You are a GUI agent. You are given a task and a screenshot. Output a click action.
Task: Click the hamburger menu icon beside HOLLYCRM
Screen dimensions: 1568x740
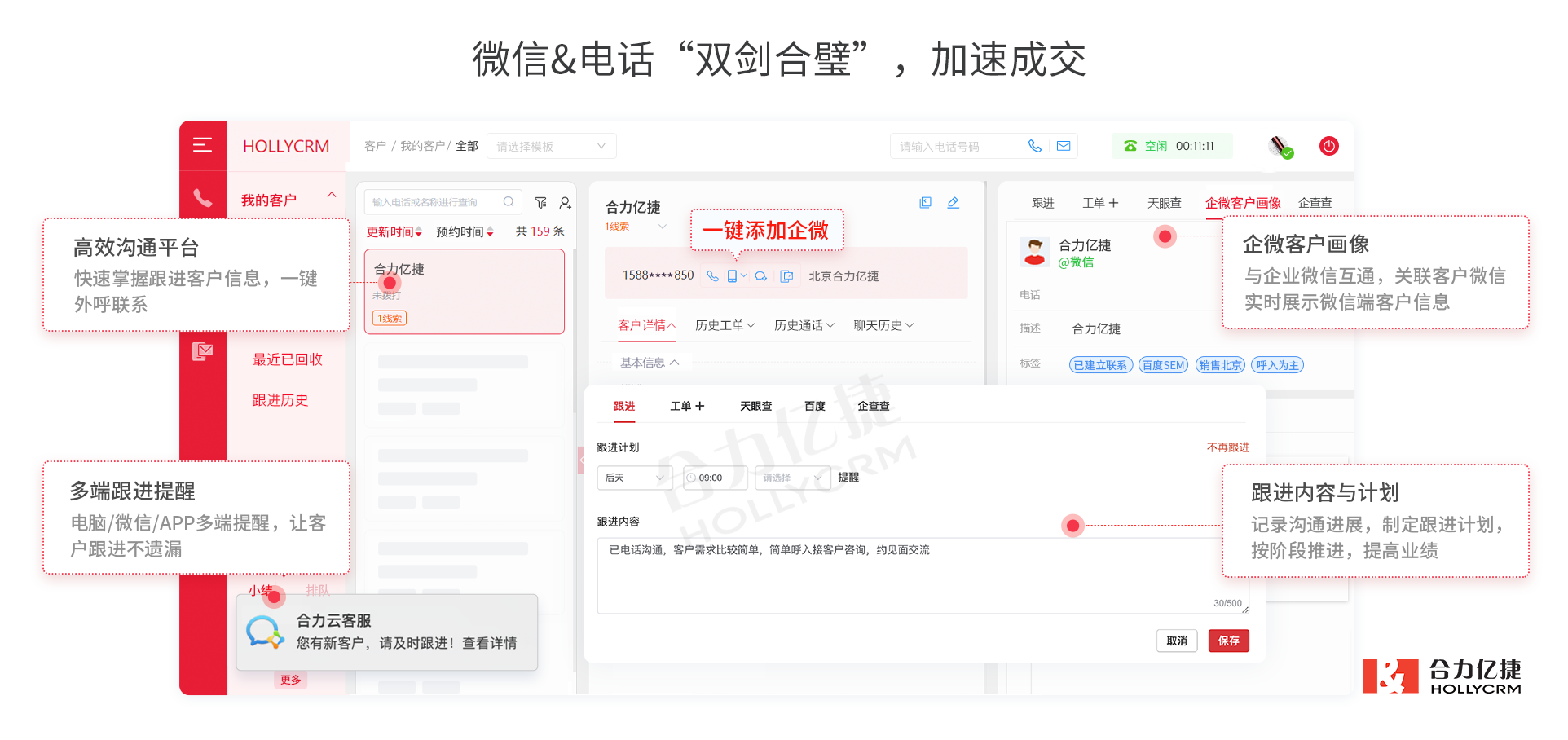pyautogui.click(x=202, y=145)
